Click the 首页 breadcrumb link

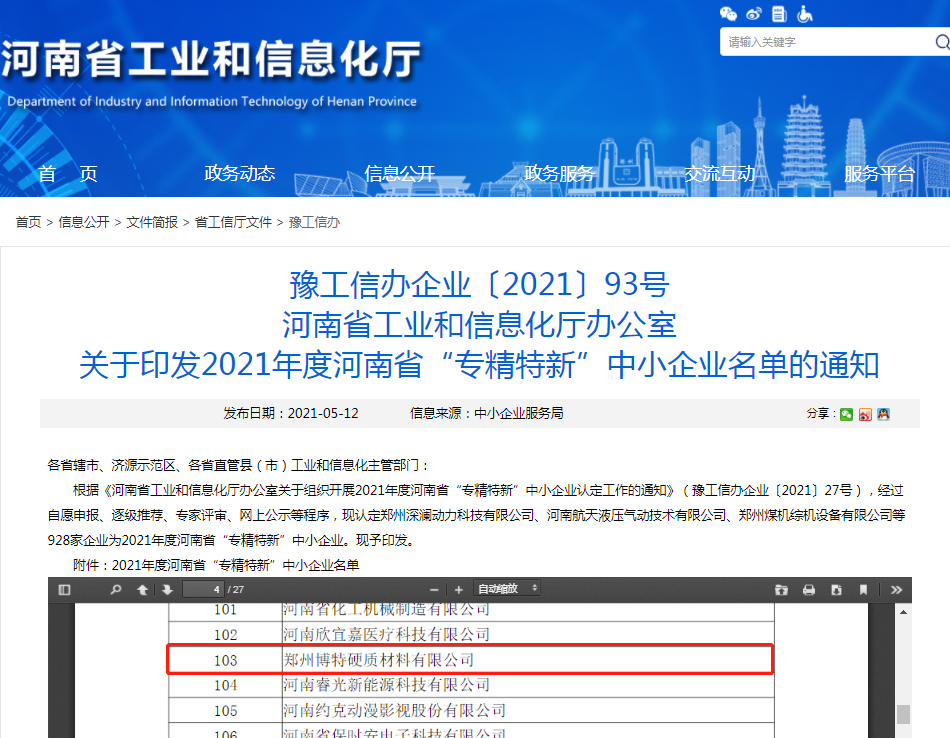pyautogui.click(x=28, y=222)
